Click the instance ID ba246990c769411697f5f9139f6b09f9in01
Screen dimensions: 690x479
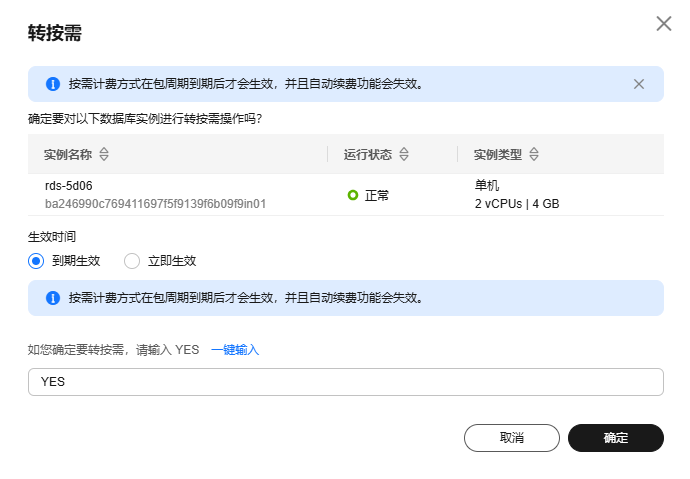(x=155, y=204)
